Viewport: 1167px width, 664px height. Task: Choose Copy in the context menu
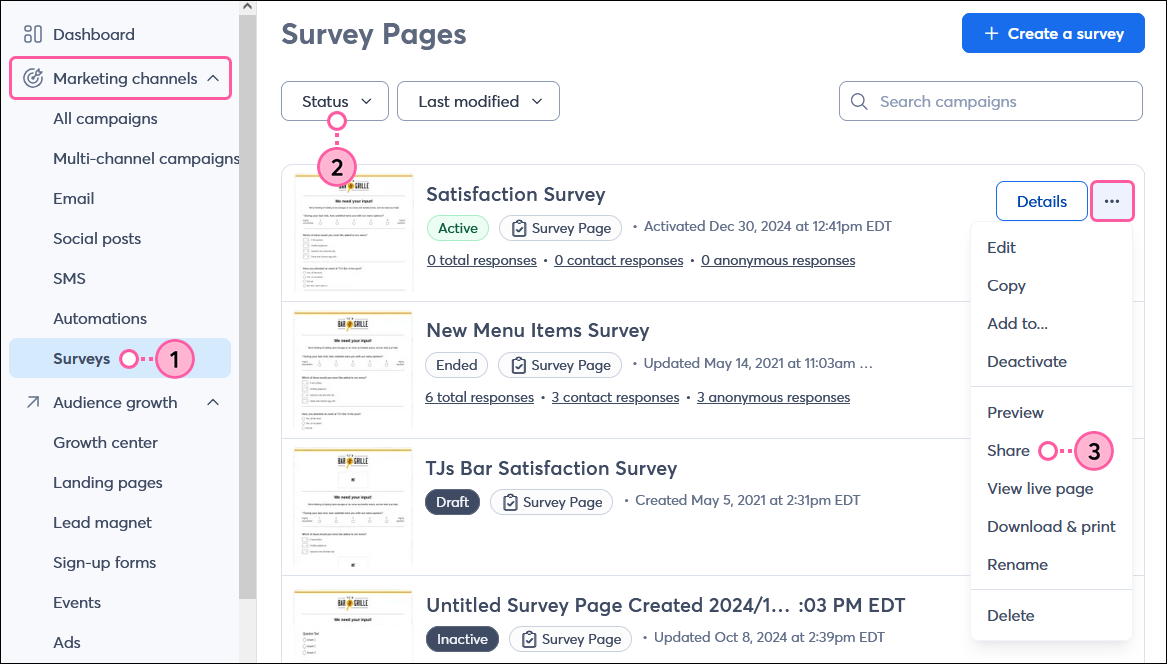1006,286
